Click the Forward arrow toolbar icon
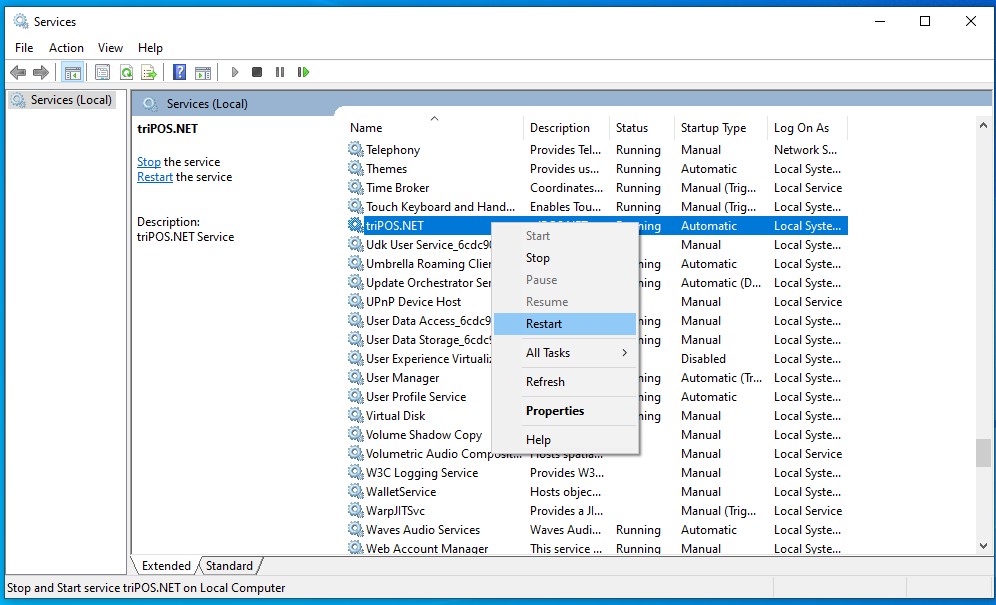This screenshot has height=605, width=996. point(41,72)
